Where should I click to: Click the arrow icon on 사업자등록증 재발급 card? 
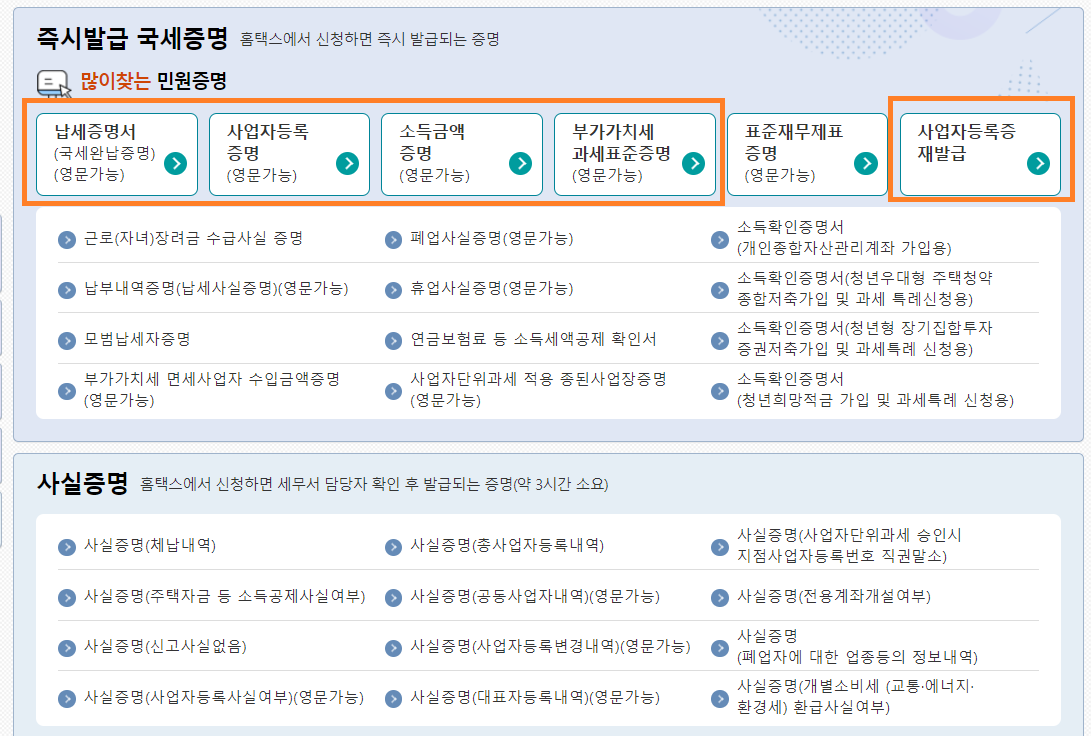[1038, 162]
